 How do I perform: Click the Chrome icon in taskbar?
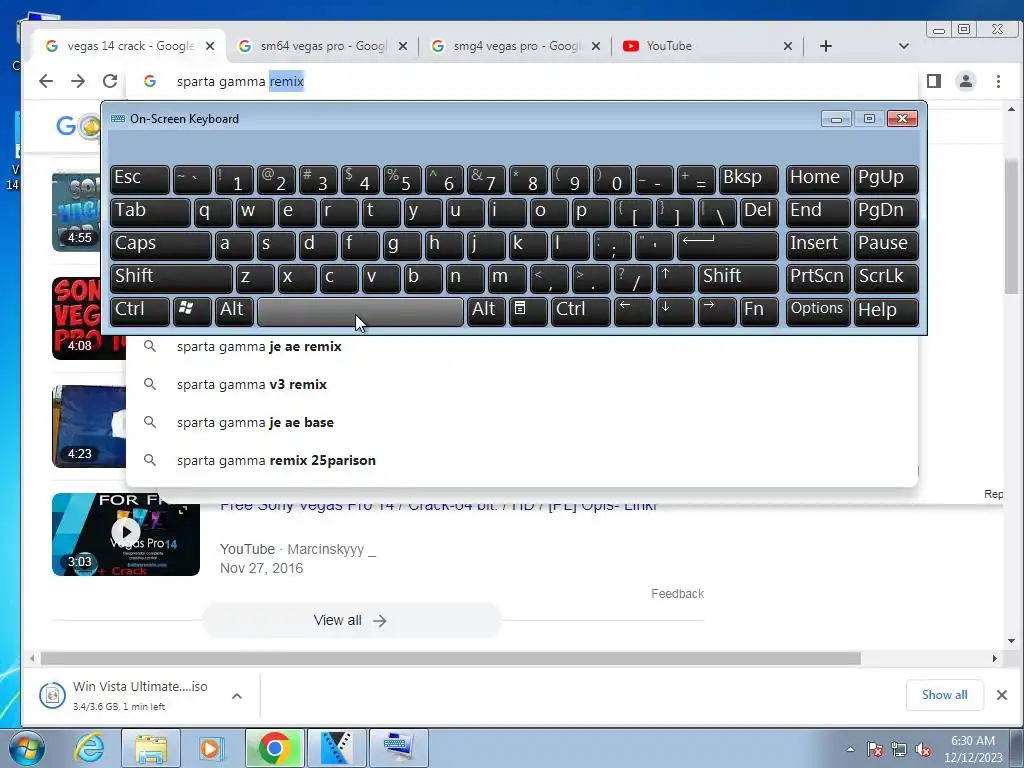274,748
